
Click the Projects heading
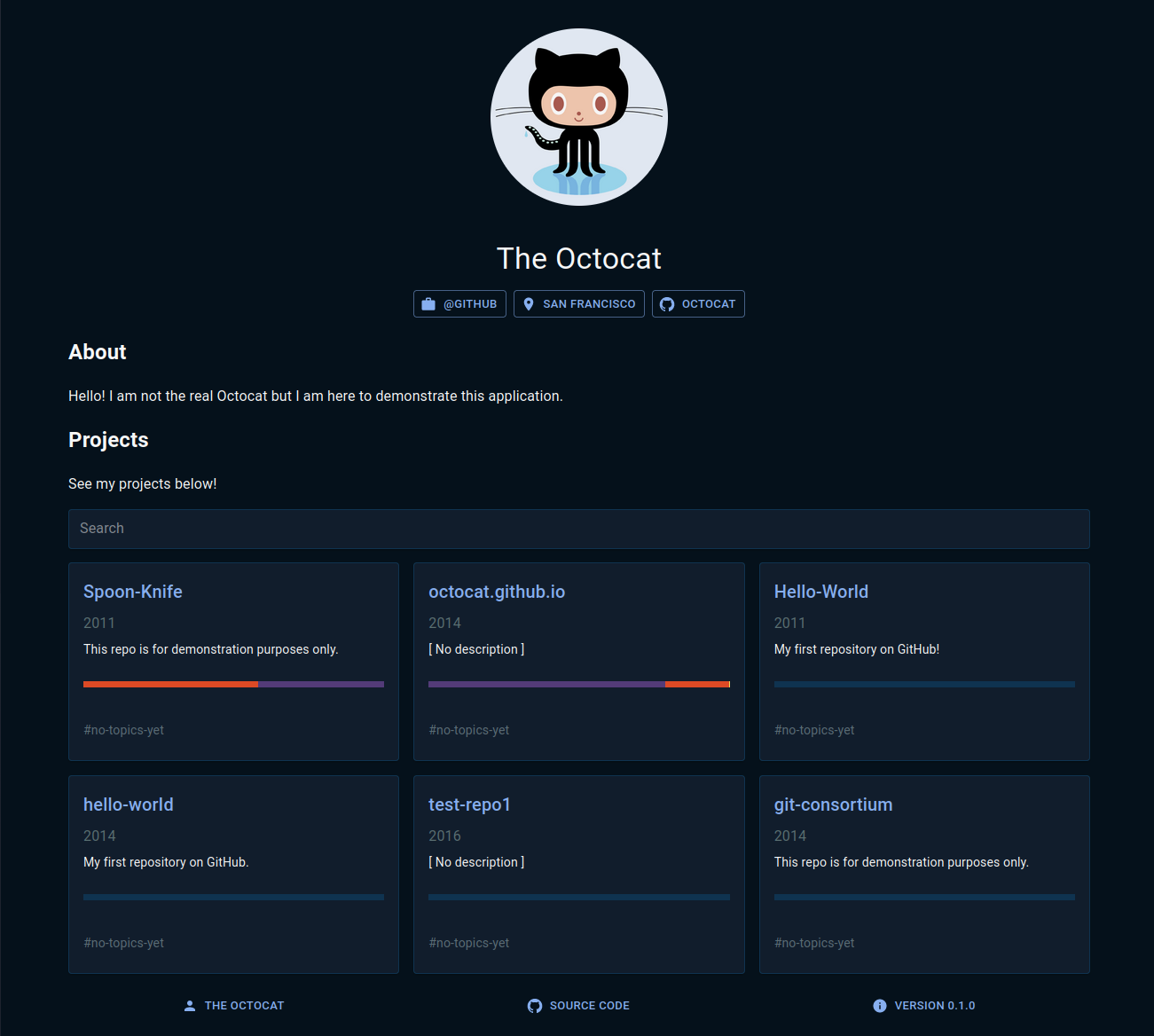click(x=108, y=440)
